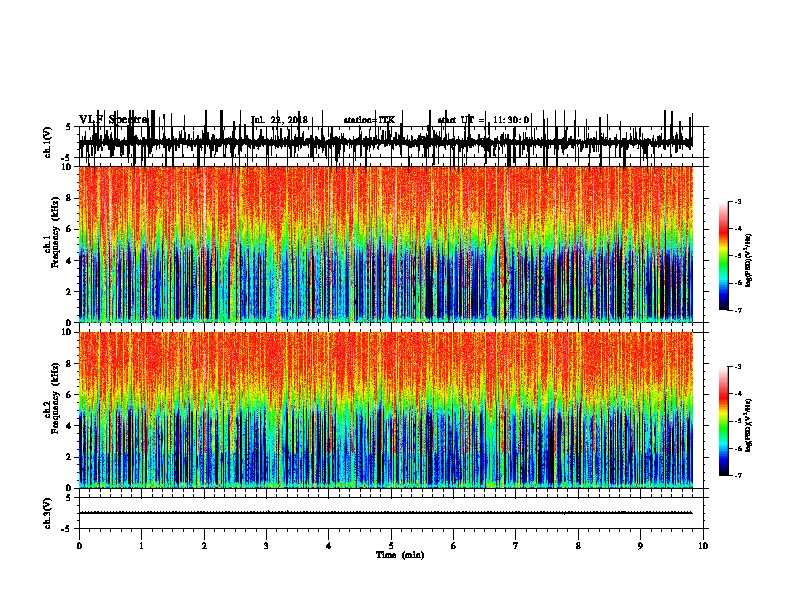Click the 'ch.1(V)' waveform axis label
Screen dimensions: 792x612
click(x=48, y=142)
